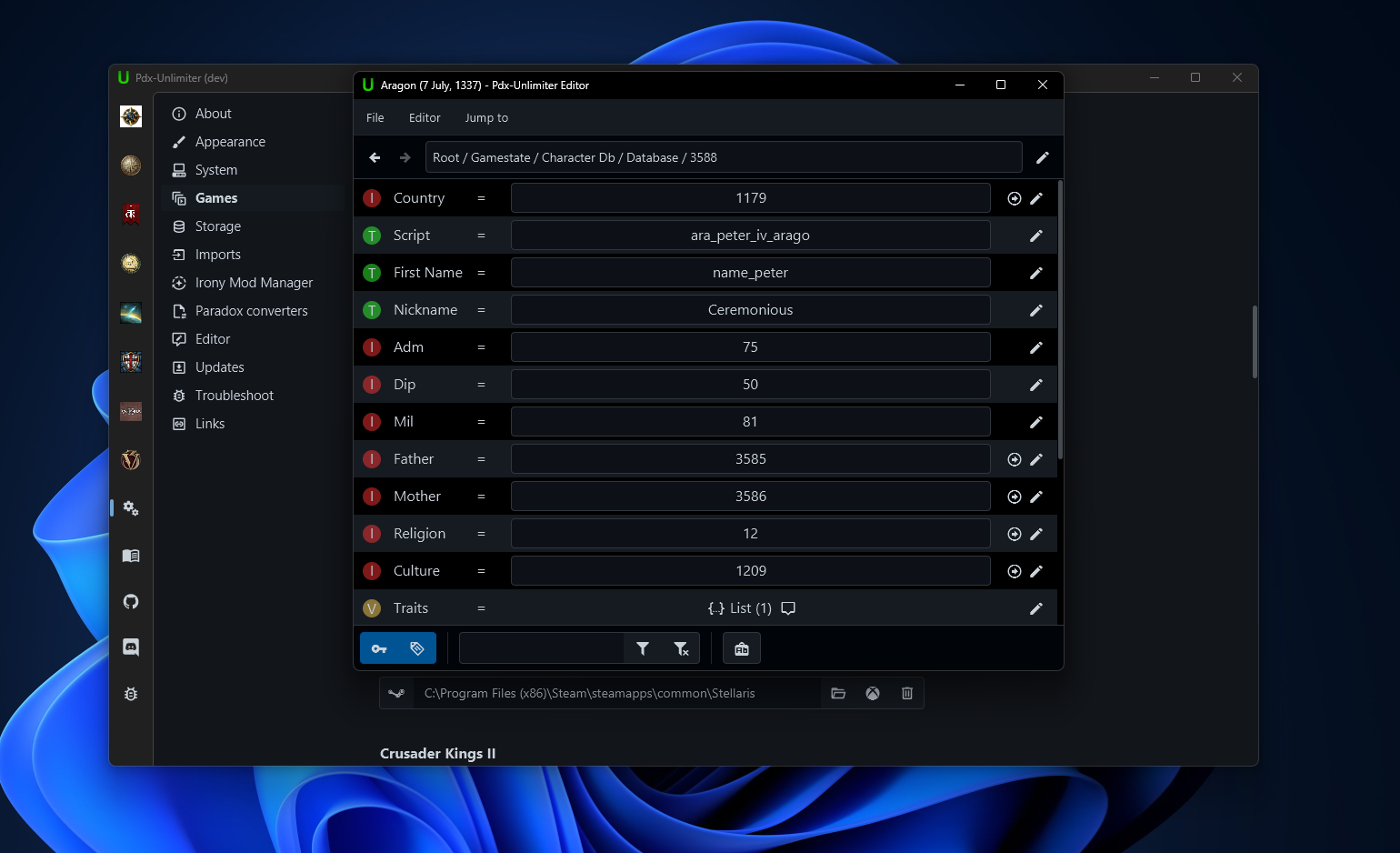1400x853 pixels.
Task: Open the Discord icon in left sidebar
Action: coord(131,647)
